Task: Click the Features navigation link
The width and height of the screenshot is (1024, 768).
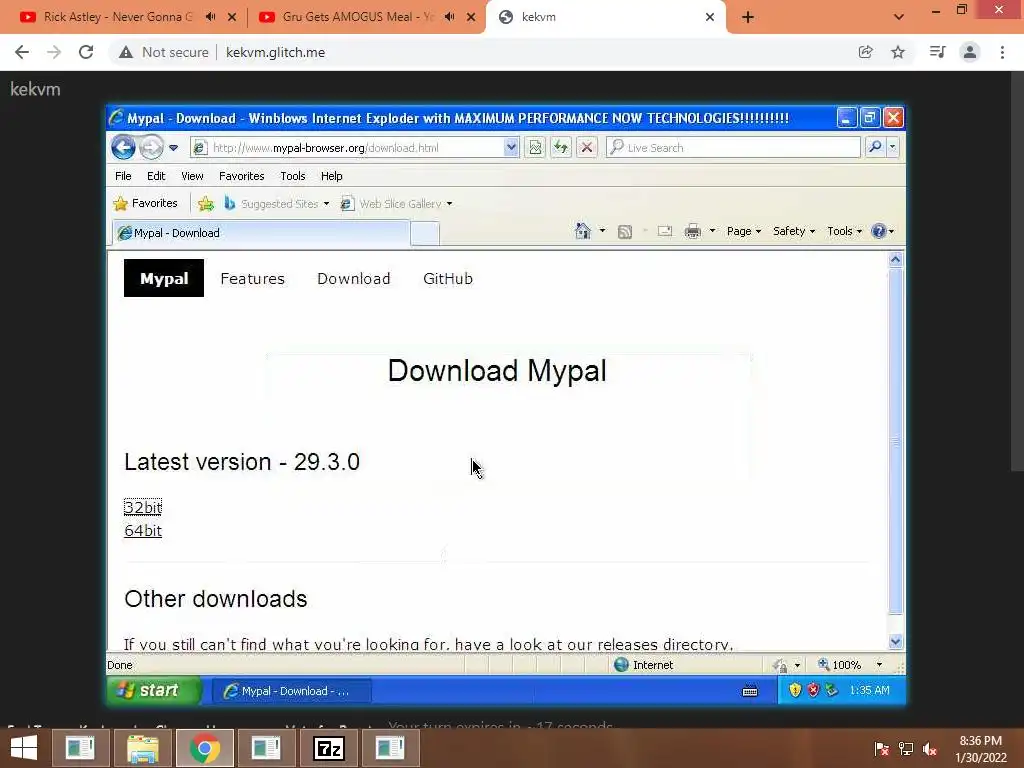Action: point(253,279)
